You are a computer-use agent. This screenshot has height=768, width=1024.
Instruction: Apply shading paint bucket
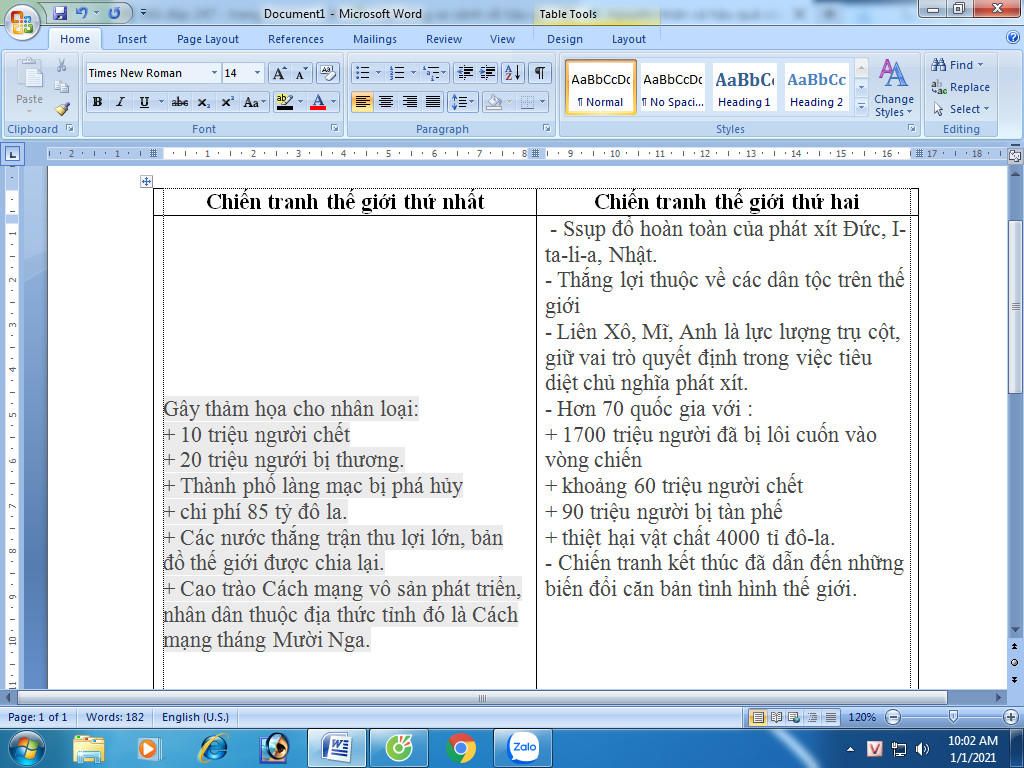(x=494, y=102)
